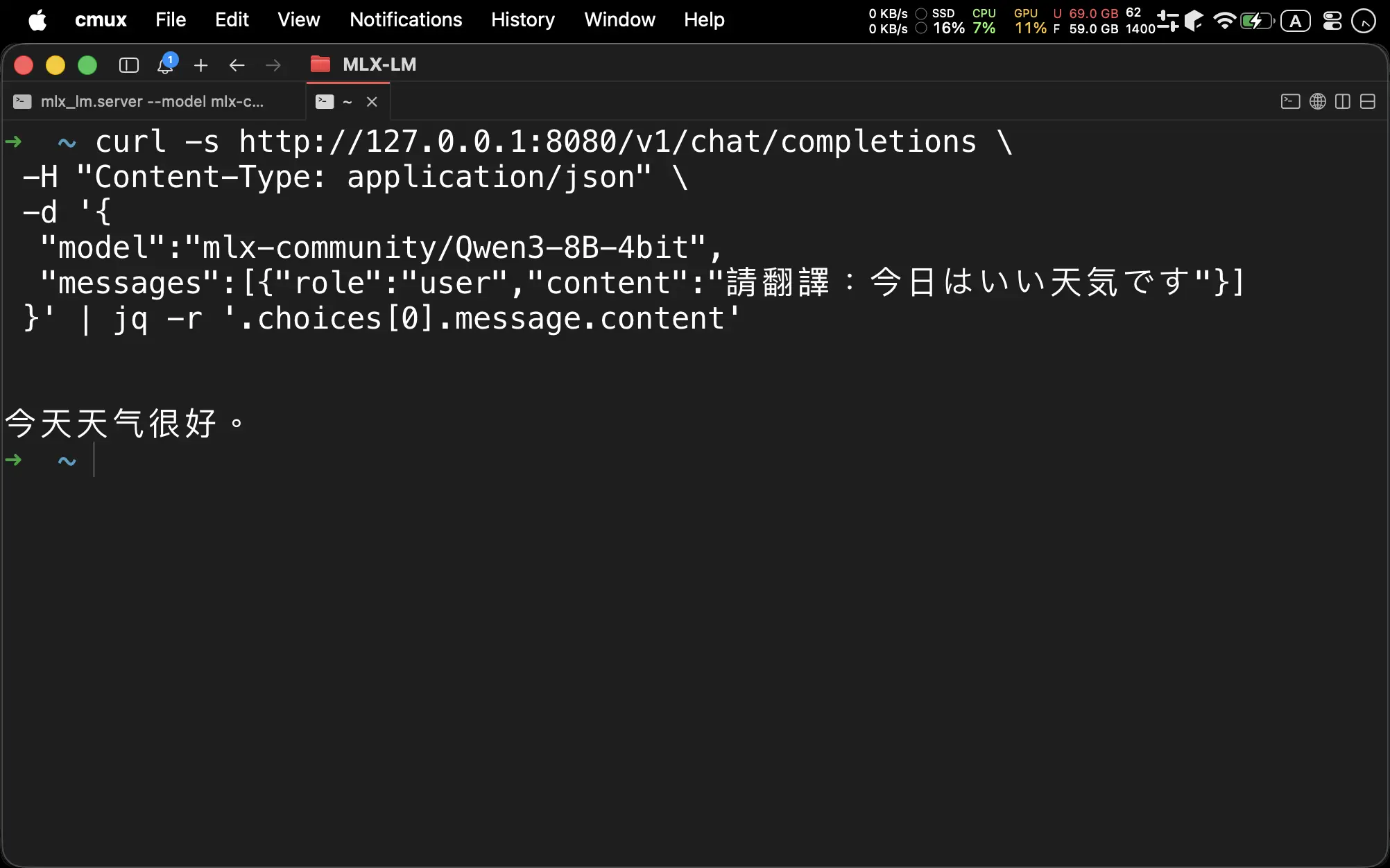
Task: Click the terminal icon on ~ tab
Action: click(x=325, y=102)
